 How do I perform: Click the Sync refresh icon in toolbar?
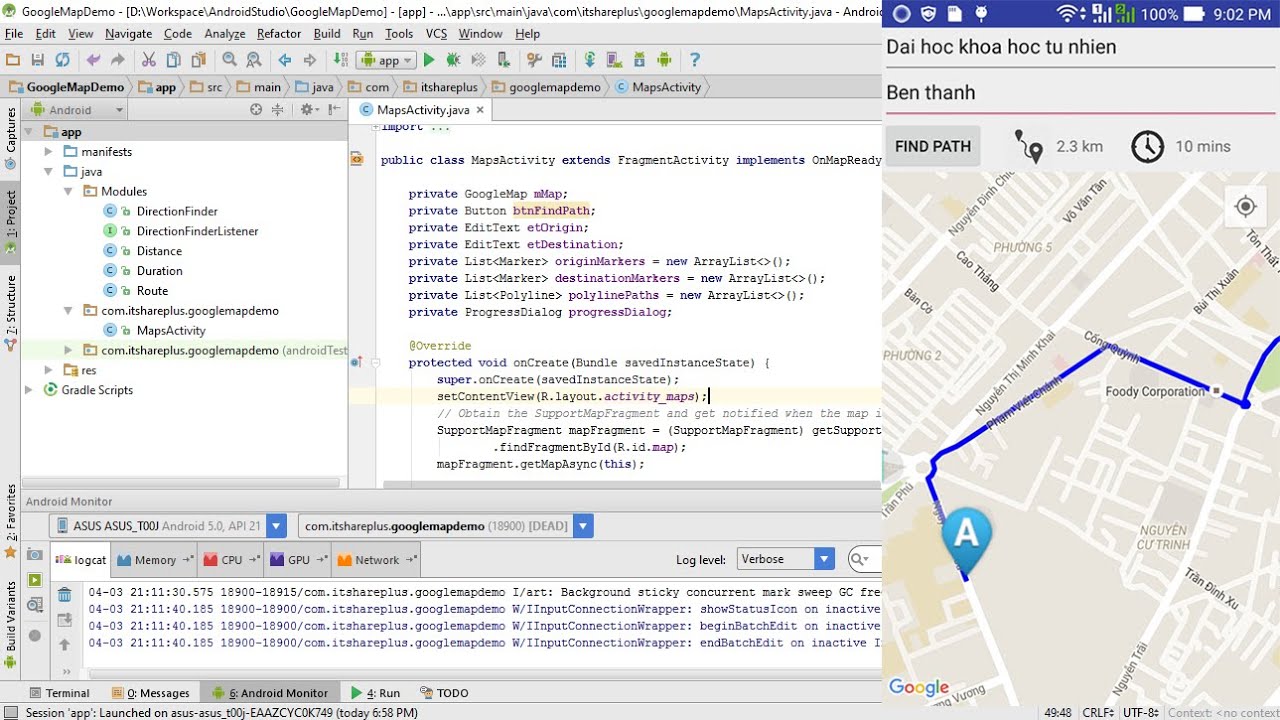tap(62, 60)
